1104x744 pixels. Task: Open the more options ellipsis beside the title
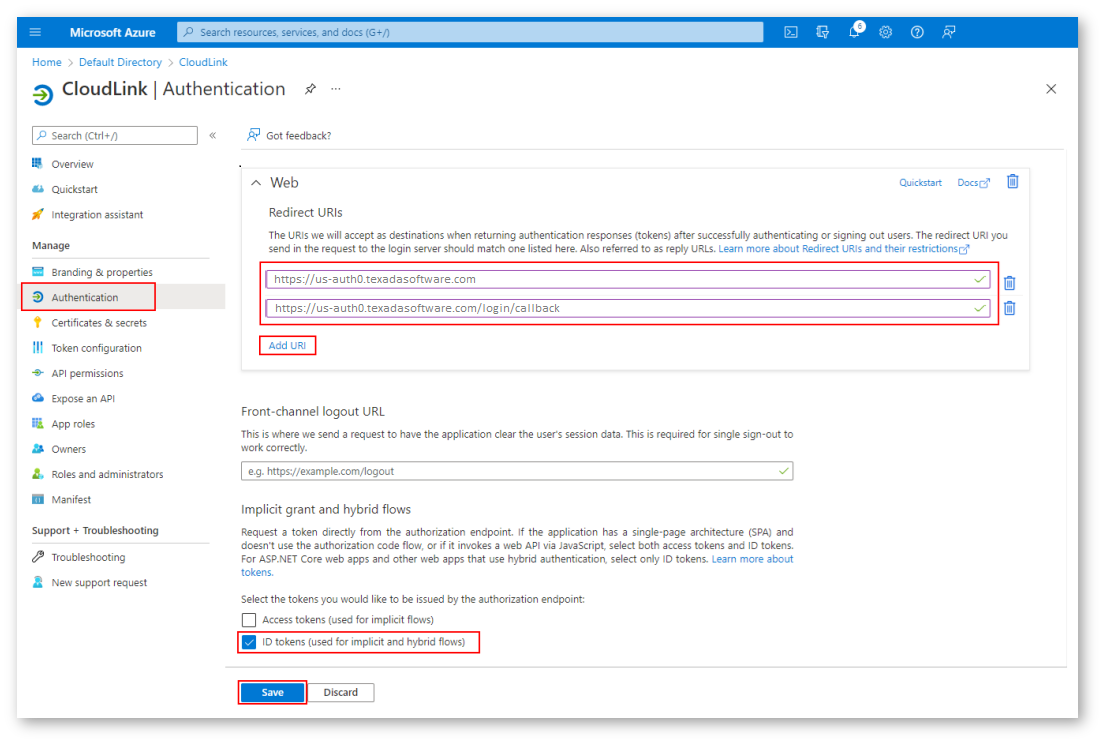[x=336, y=89]
